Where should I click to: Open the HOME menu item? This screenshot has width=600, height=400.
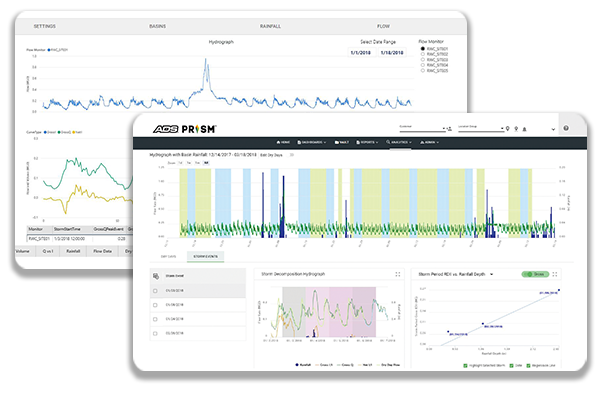pyautogui.click(x=283, y=142)
